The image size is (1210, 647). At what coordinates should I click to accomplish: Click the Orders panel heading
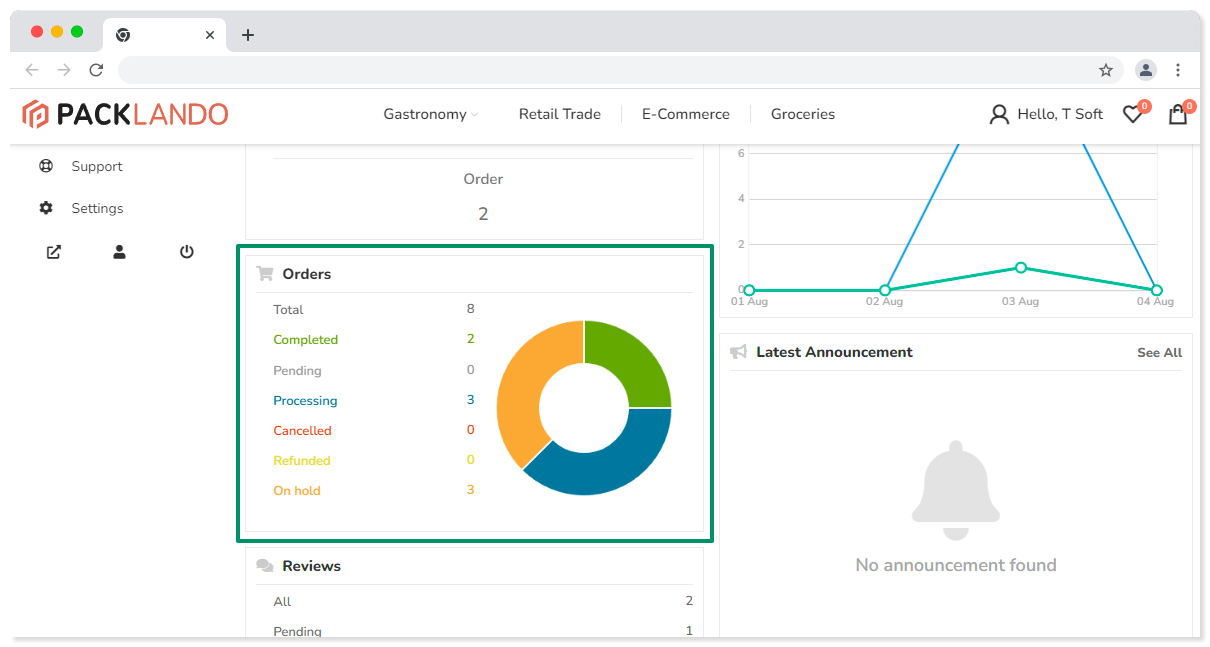click(307, 274)
